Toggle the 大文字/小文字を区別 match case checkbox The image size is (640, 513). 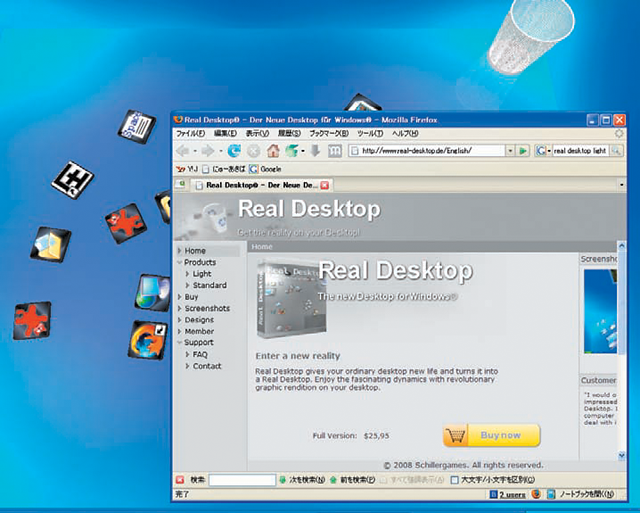coord(454,480)
